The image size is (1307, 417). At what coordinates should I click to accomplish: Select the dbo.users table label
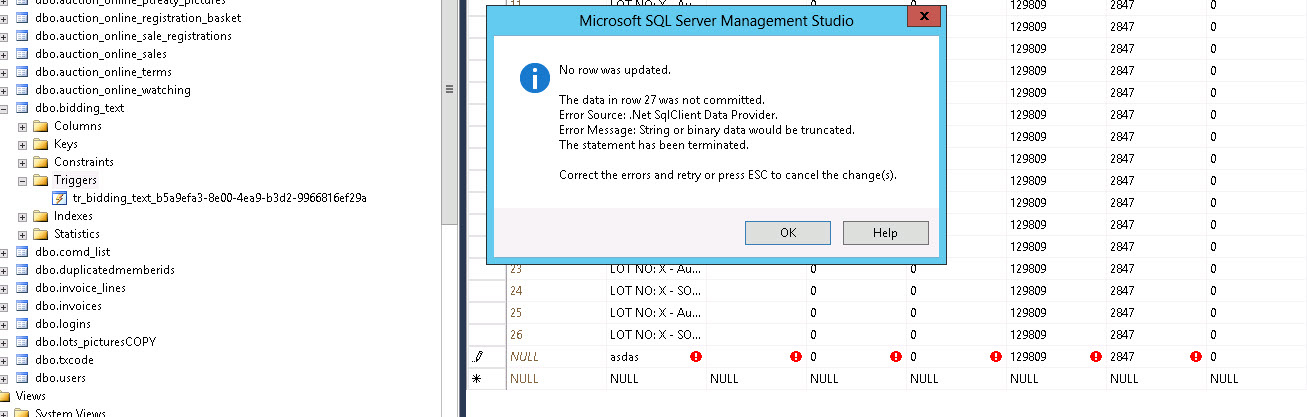(x=61, y=378)
